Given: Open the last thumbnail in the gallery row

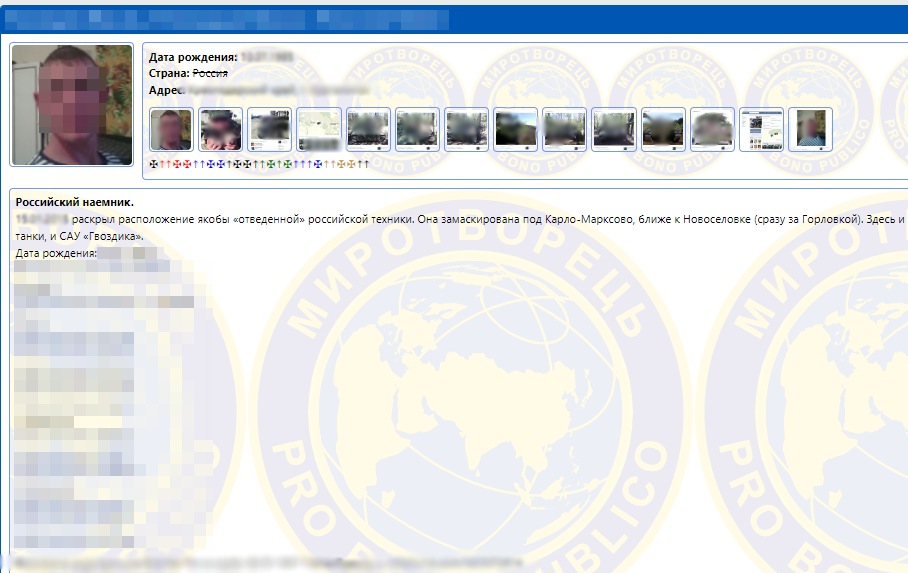Looking at the screenshot, I should (x=810, y=130).
